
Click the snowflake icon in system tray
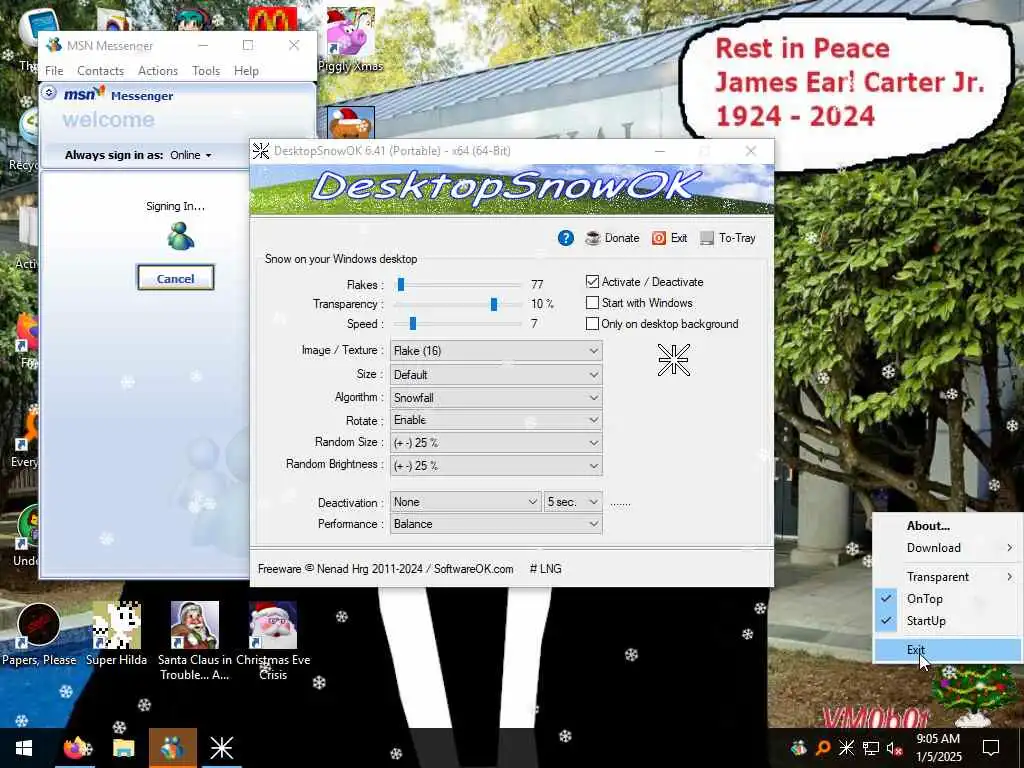[846, 748]
